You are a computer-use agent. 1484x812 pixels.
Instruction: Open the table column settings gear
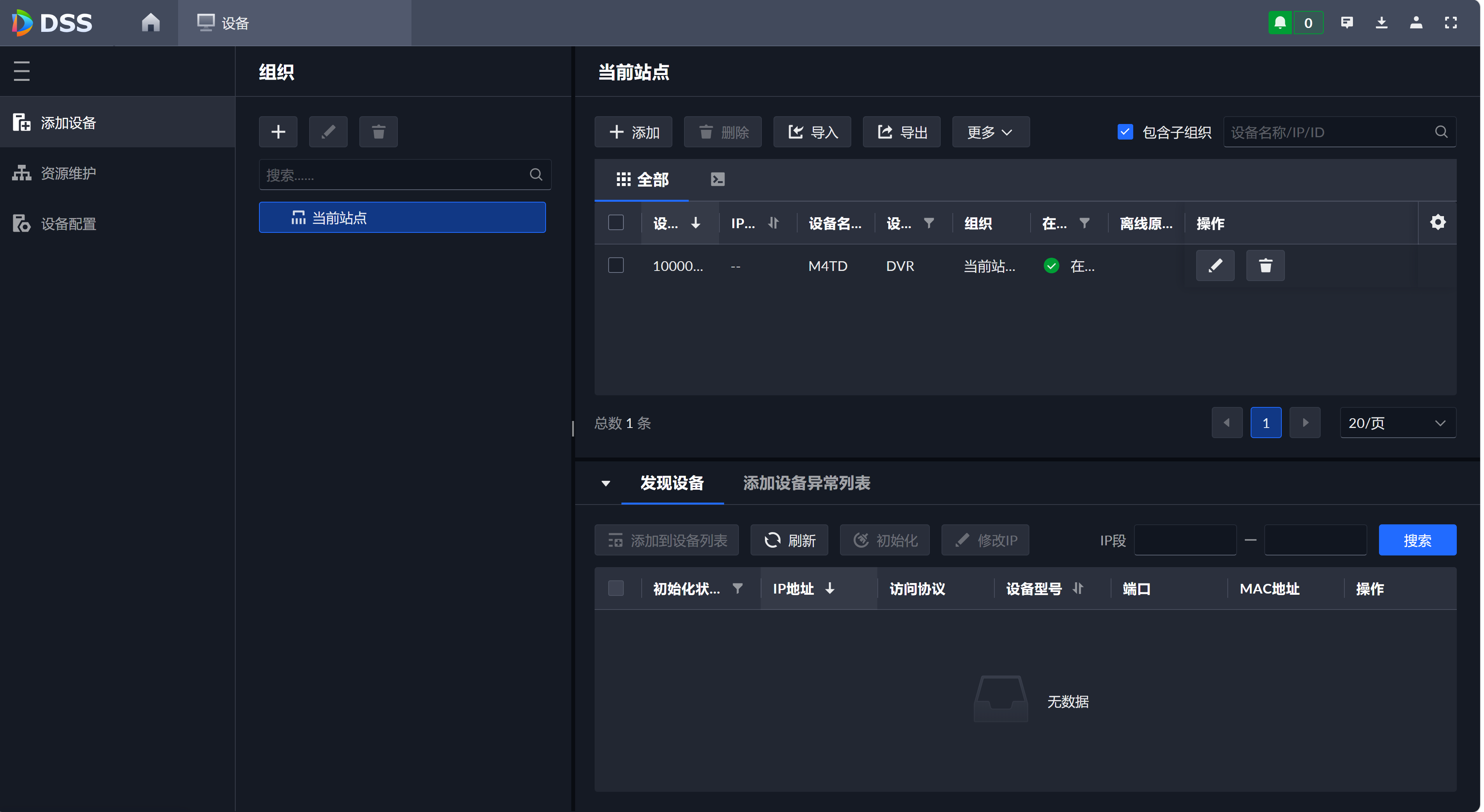click(1438, 222)
